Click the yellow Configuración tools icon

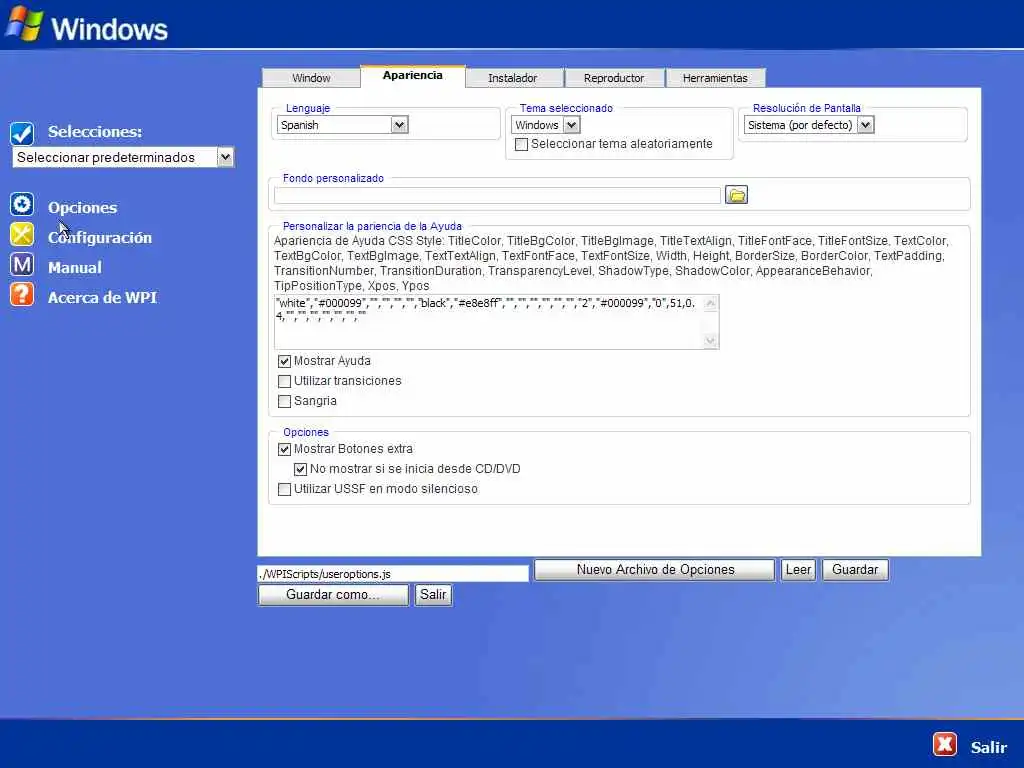[22, 234]
